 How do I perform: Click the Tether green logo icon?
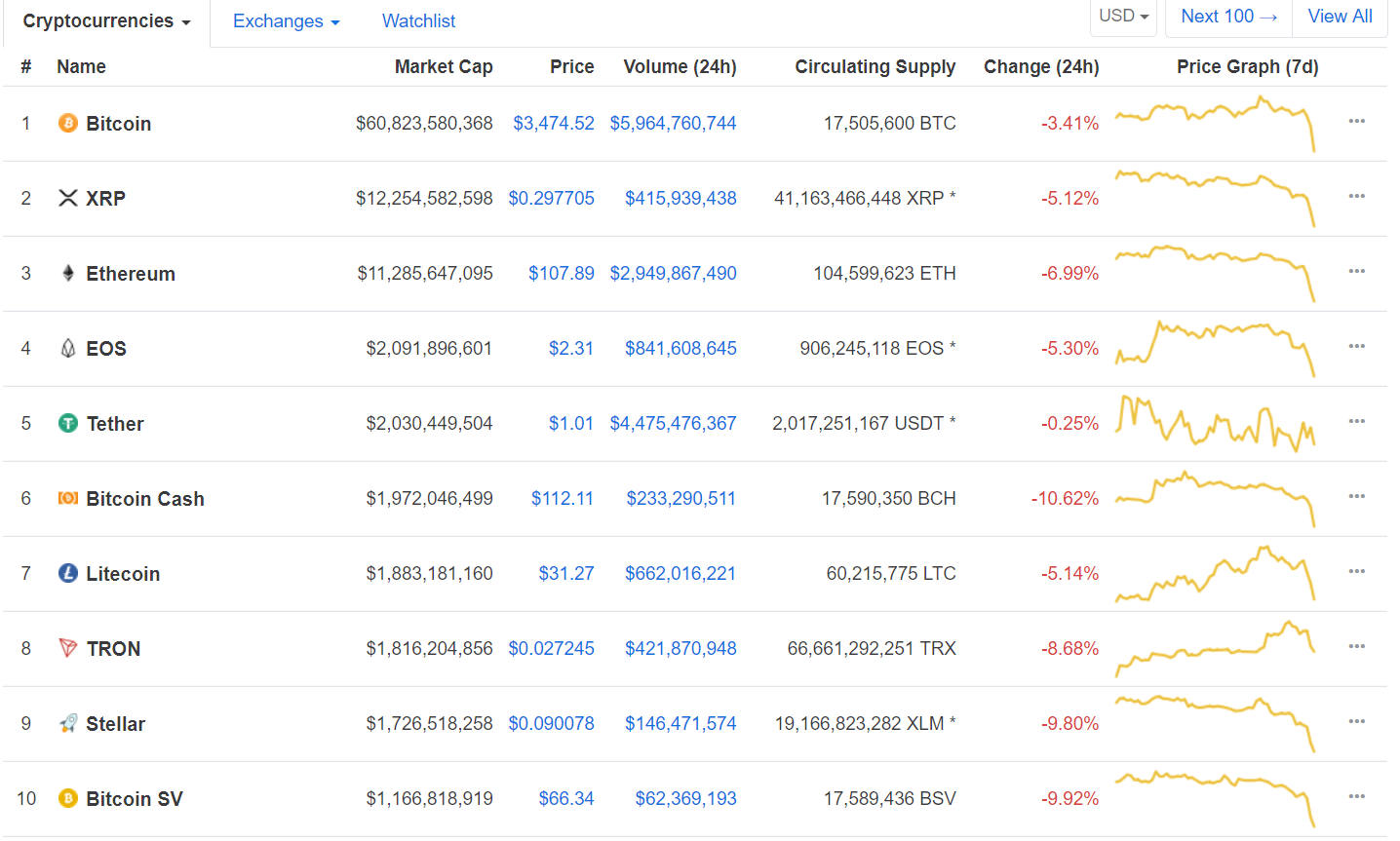[x=67, y=423]
